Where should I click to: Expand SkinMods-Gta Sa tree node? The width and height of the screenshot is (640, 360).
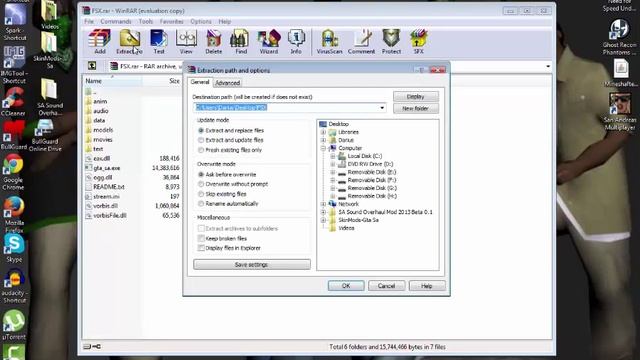[323, 220]
